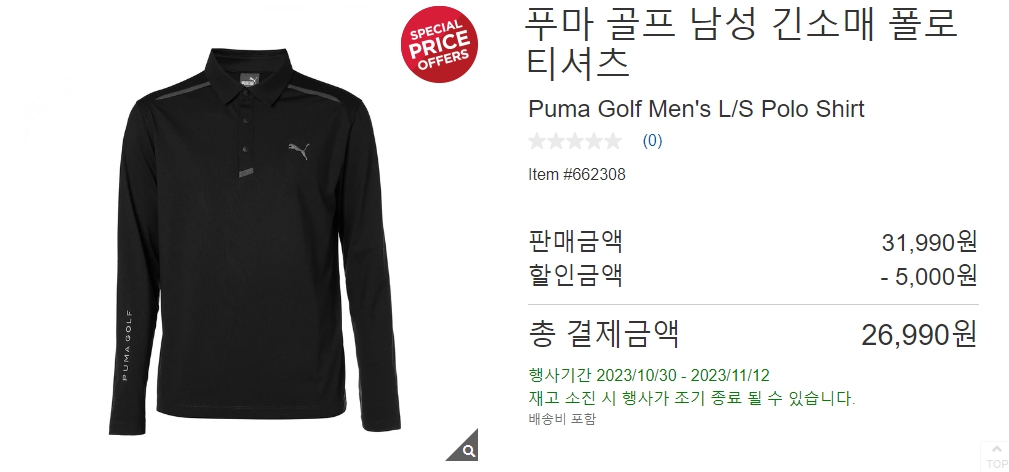
Task: Click the TOP scroll-up arrow button
Action: click(996, 456)
